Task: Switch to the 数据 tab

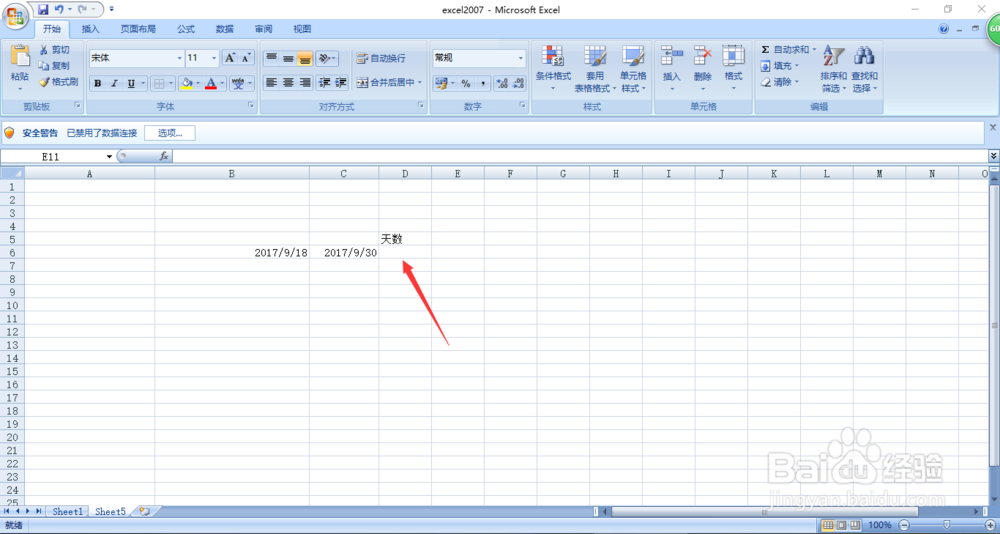Action: pyautogui.click(x=224, y=29)
